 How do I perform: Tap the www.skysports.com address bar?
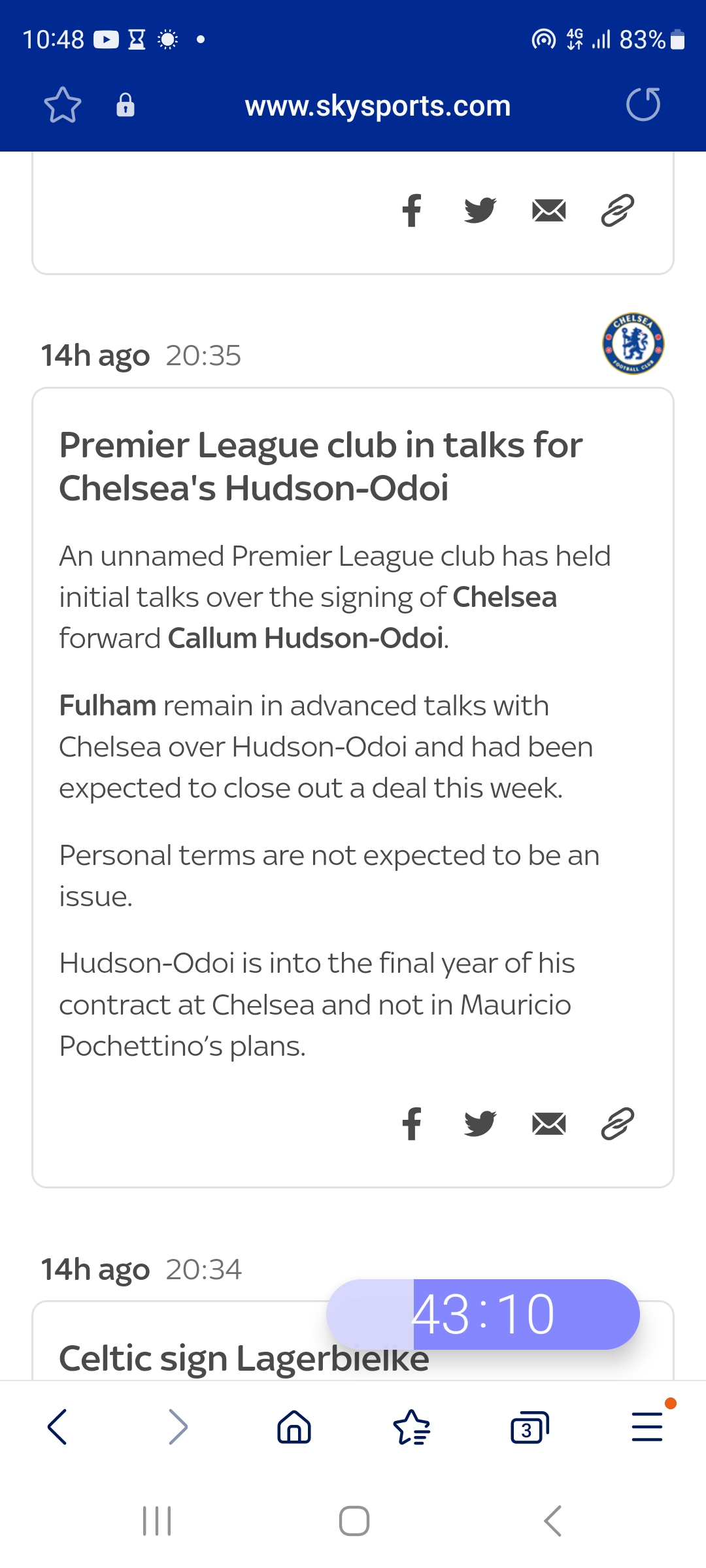click(x=378, y=106)
